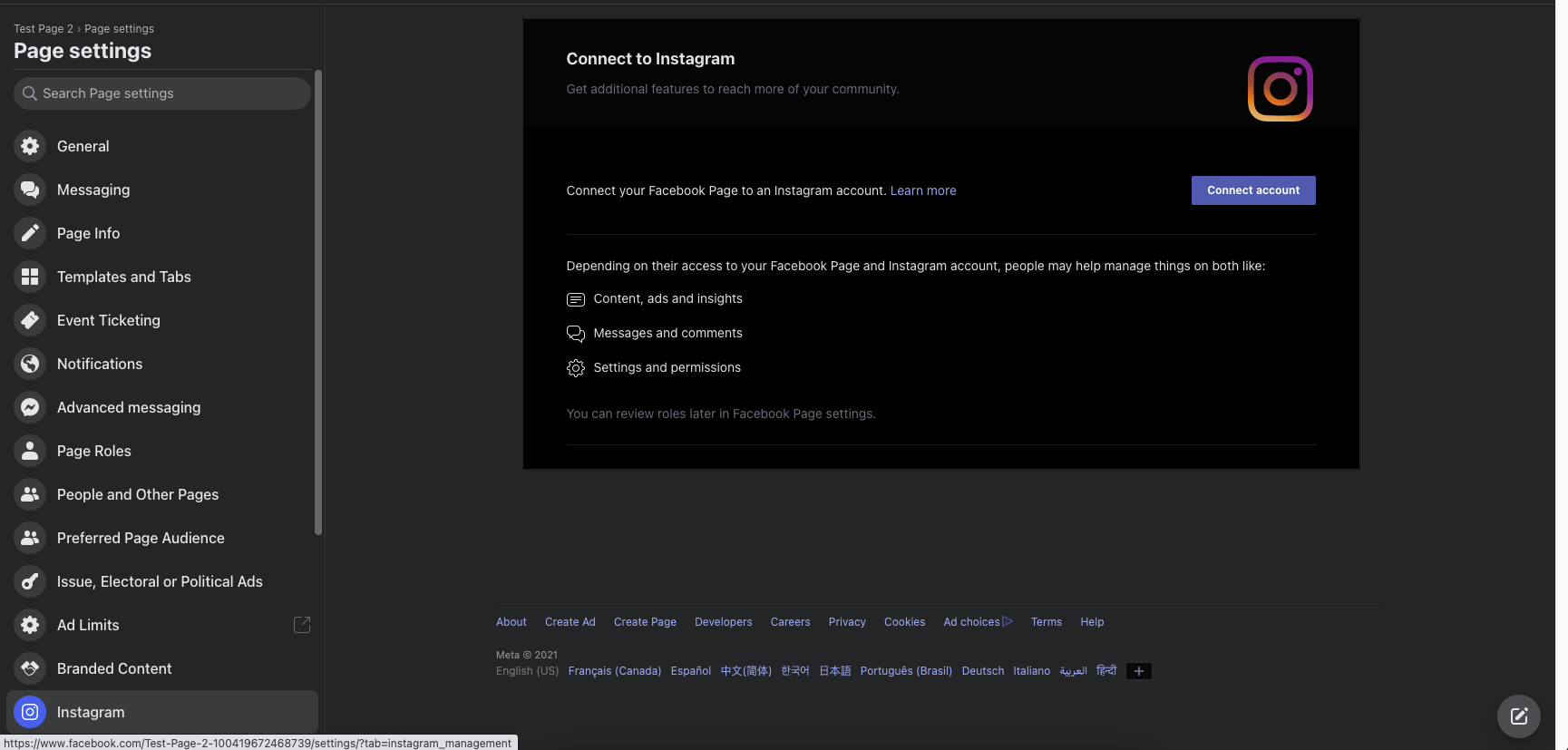Open the Cookies footer link
This screenshot has width=1568, height=750.
[x=905, y=622]
